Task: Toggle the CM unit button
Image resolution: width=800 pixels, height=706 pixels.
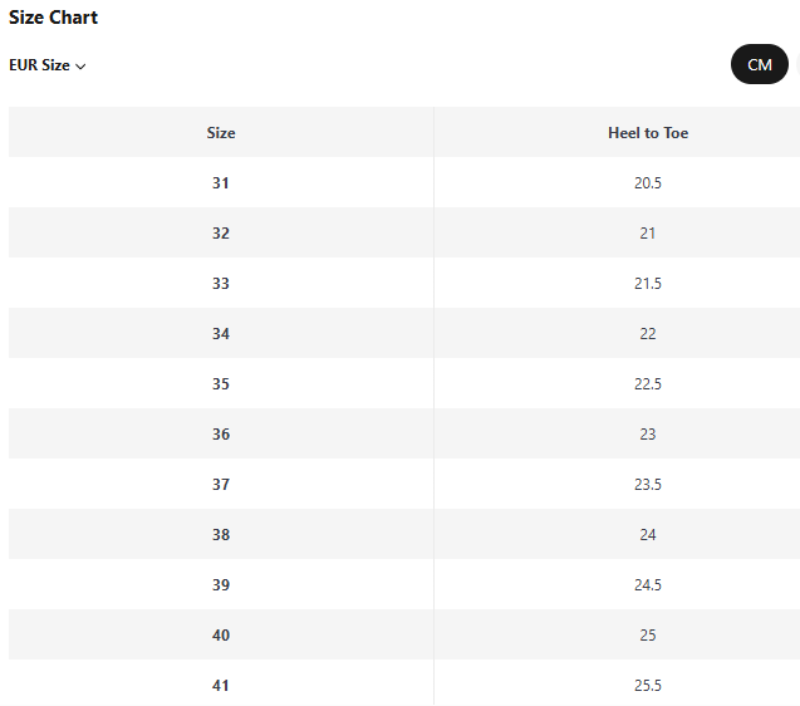Action: click(x=759, y=65)
